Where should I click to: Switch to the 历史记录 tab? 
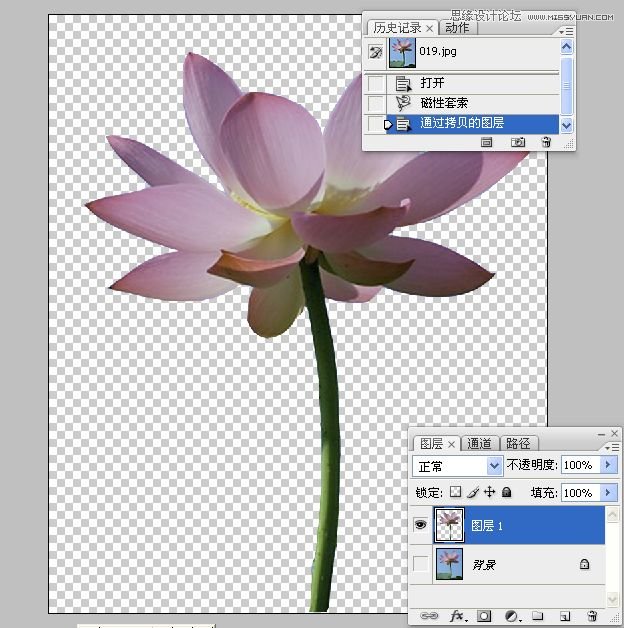tap(397, 28)
